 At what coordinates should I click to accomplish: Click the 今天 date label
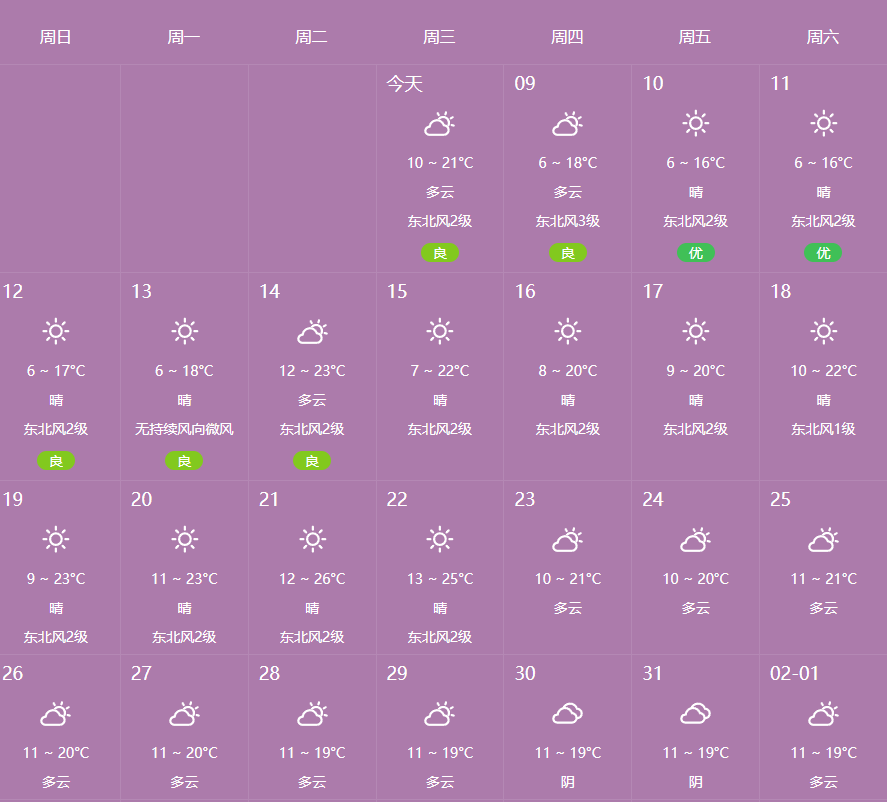(x=404, y=84)
